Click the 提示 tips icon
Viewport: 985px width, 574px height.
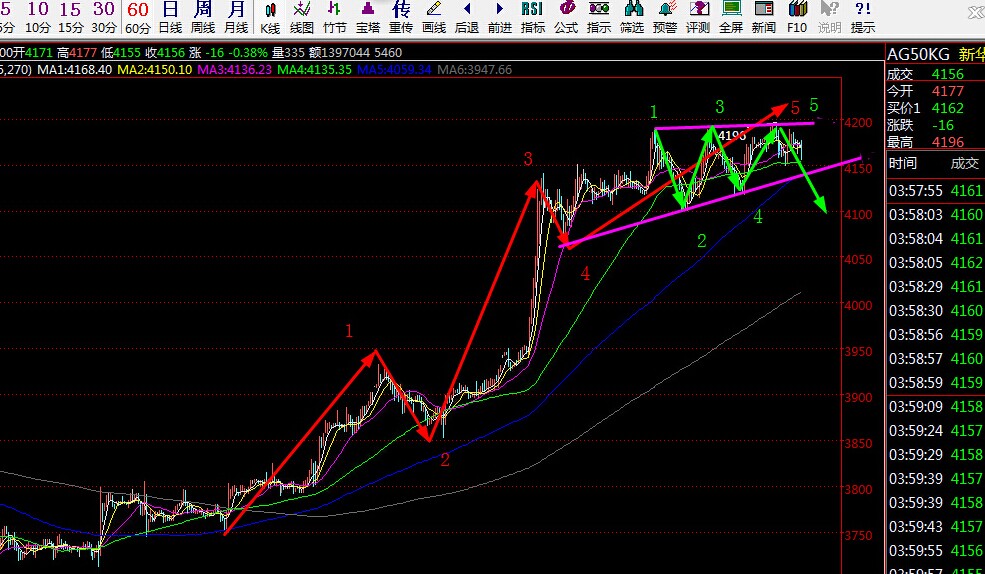tap(863, 17)
